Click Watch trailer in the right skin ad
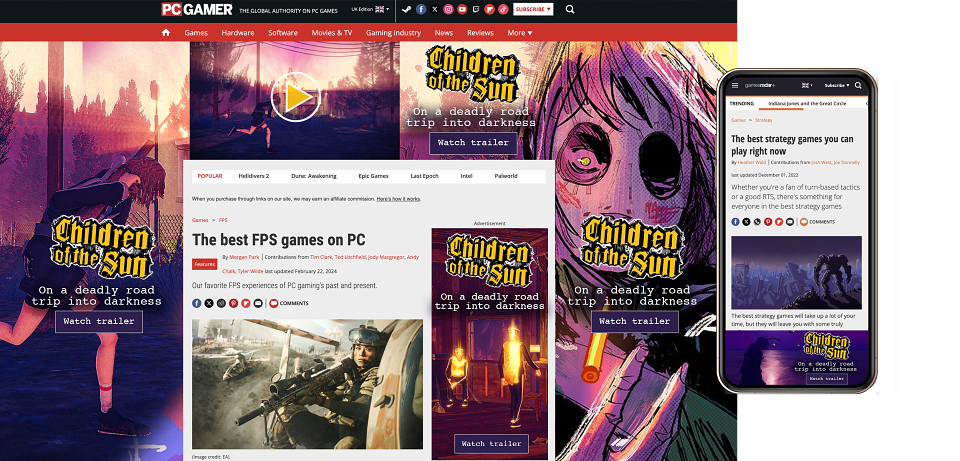The image size is (960, 461). [634, 321]
